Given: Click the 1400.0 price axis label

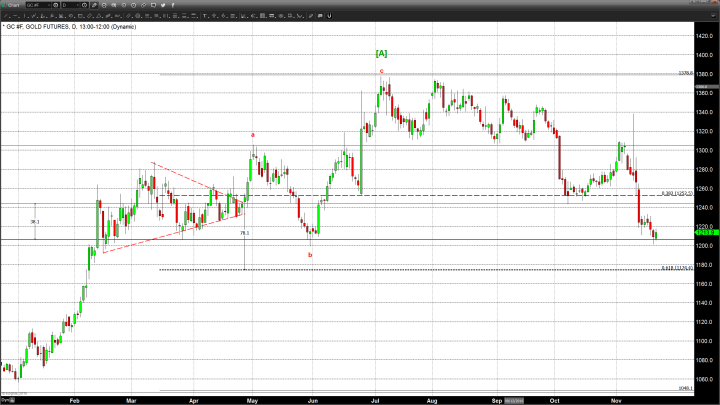Looking at the screenshot, I should pyautogui.click(x=704, y=55).
